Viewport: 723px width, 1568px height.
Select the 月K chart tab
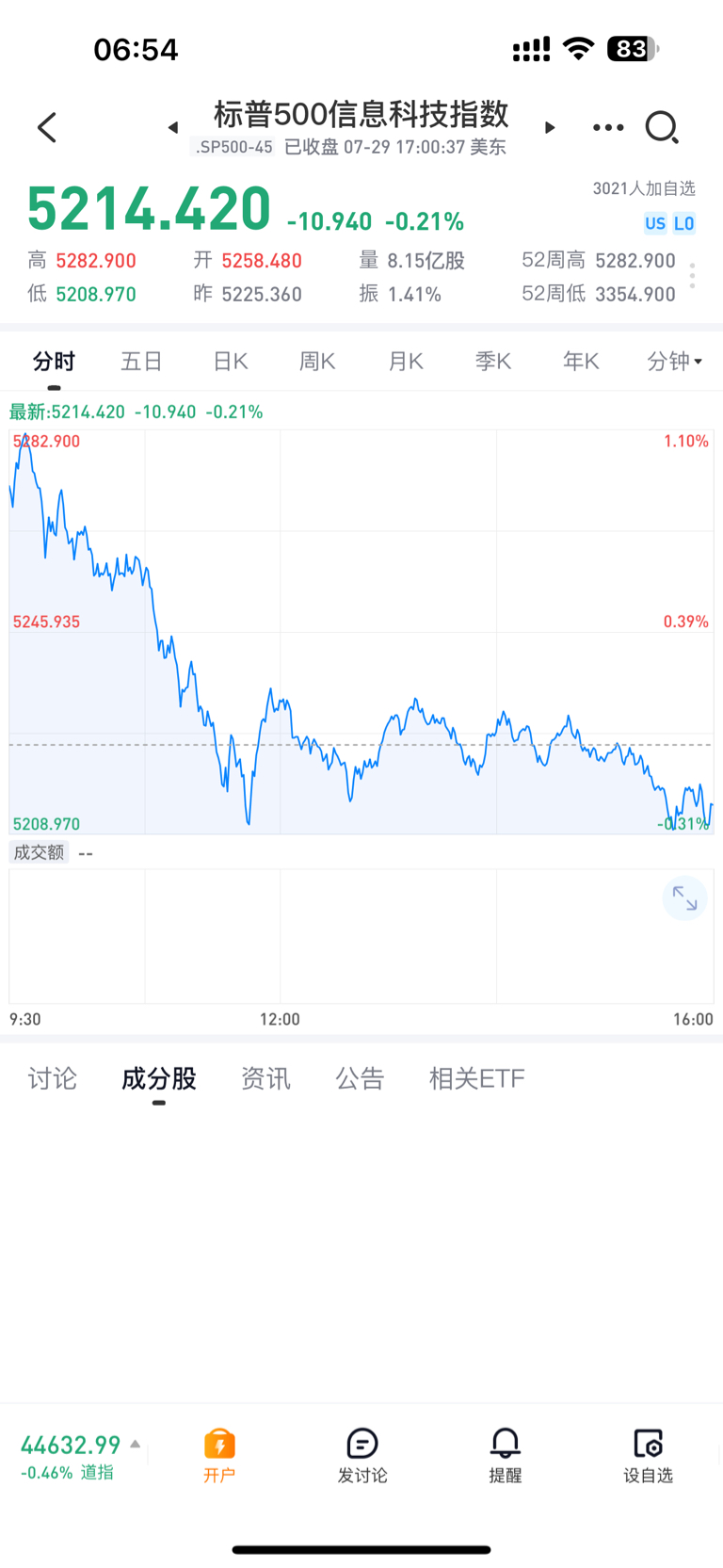point(406,361)
